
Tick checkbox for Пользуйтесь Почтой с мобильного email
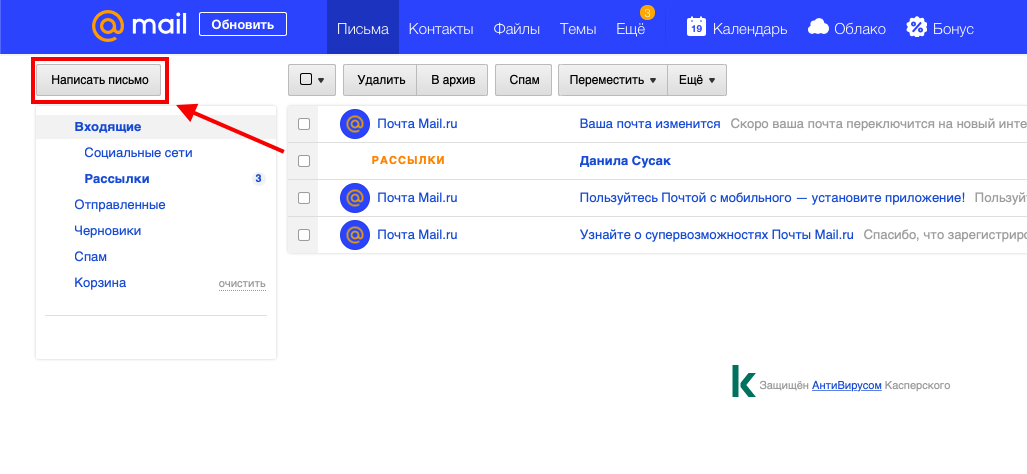304,198
